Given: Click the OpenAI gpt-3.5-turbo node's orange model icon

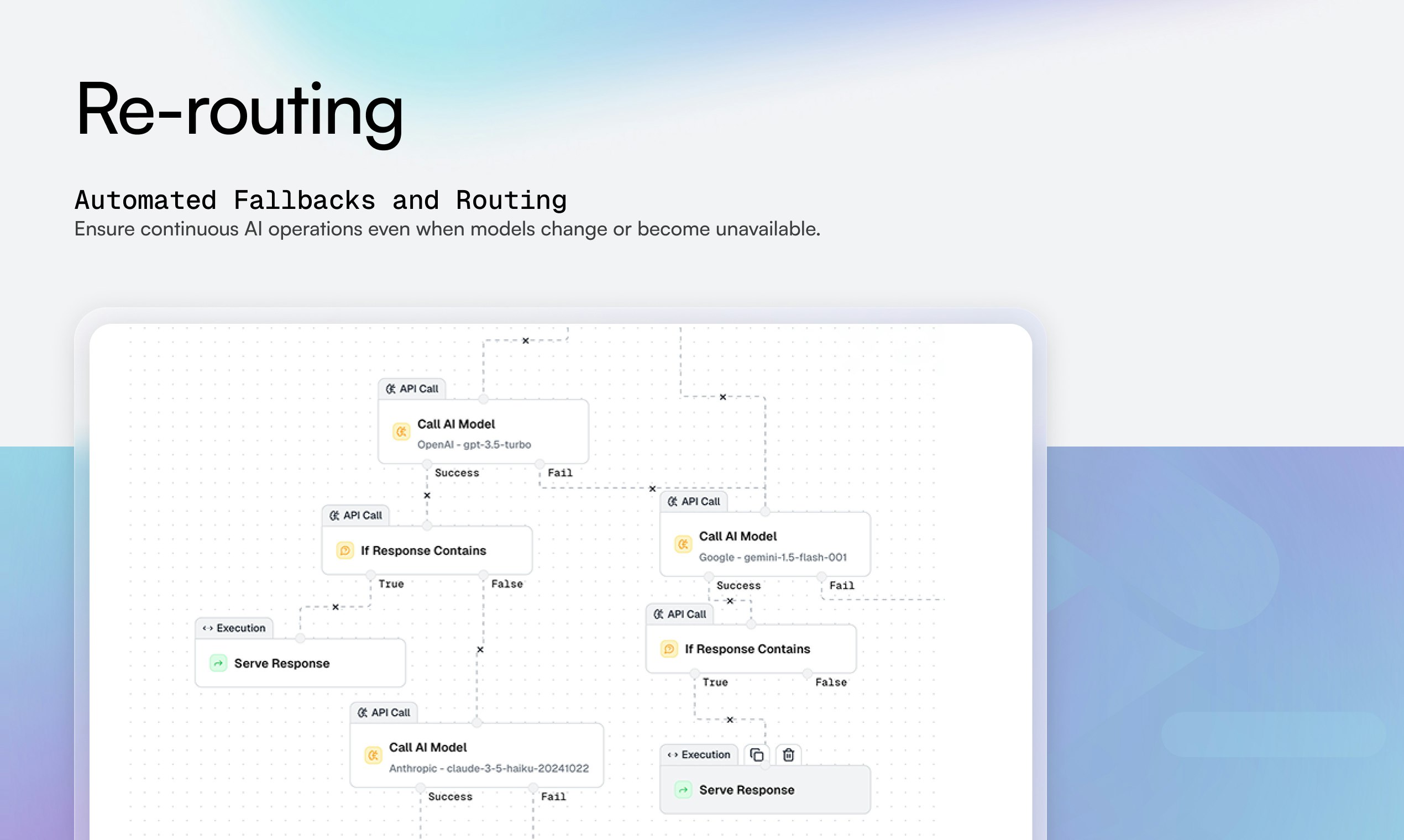Looking at the screenshot, I should (401, 432).
